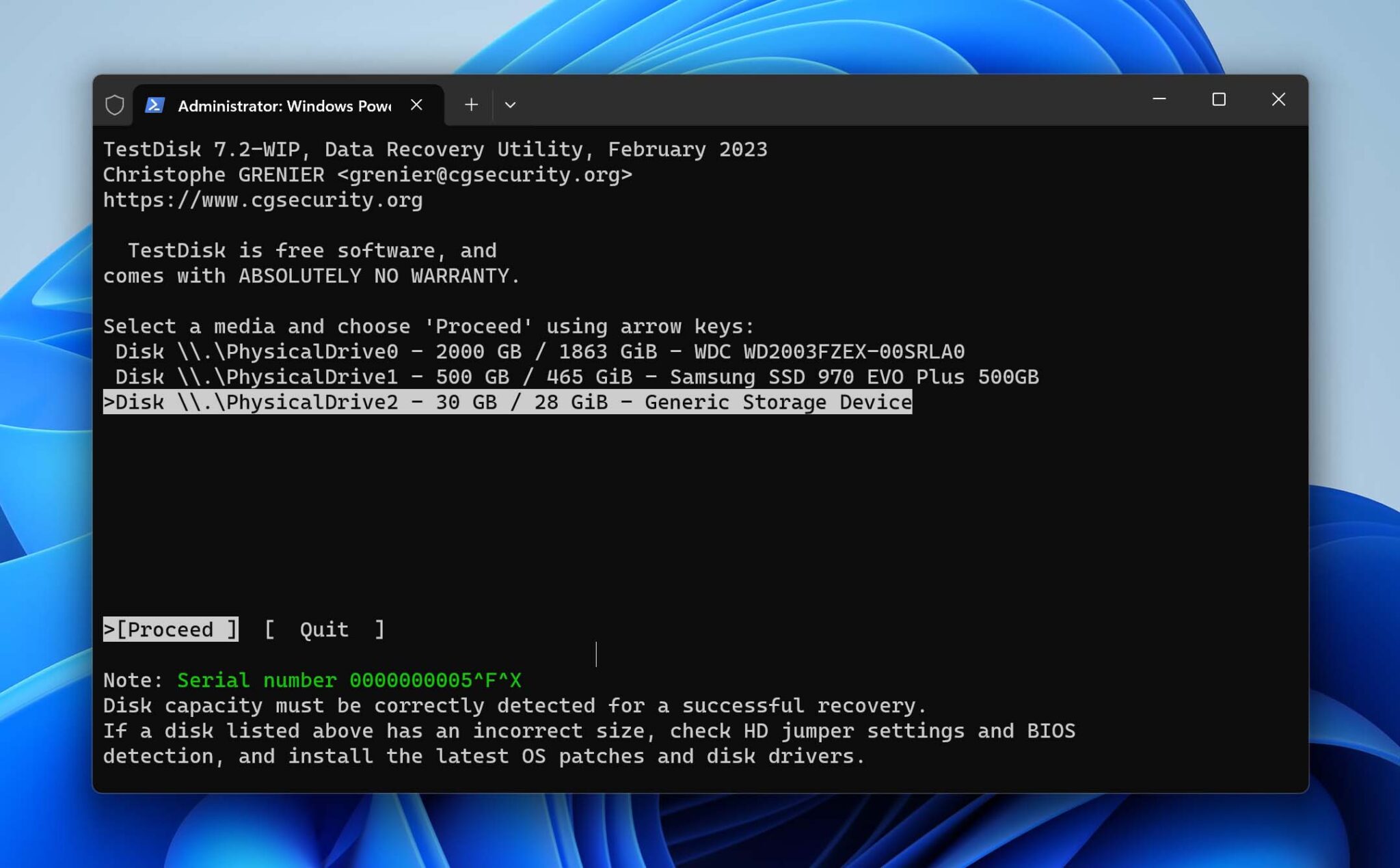Maximize the terminal window
1400x868 pixels.
pos(1218,100)
